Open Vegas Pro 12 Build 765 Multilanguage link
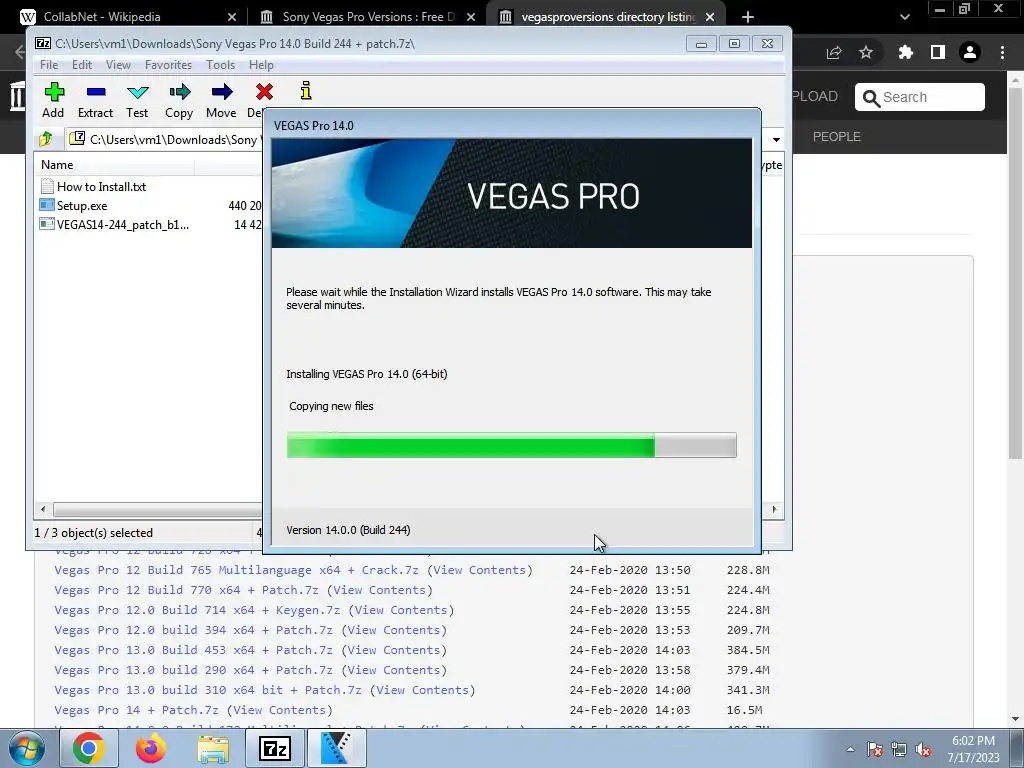Image resolution: width=1024 pixels, height=768 pixels. click(x=236, y=570)
